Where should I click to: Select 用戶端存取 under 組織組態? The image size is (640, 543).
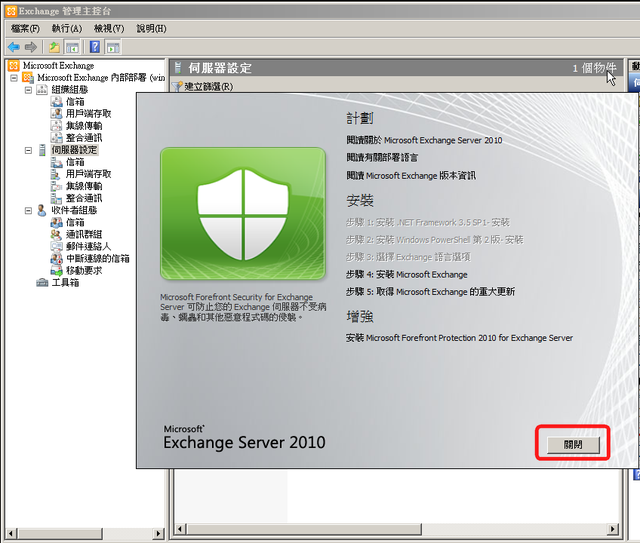click(89, 113)
